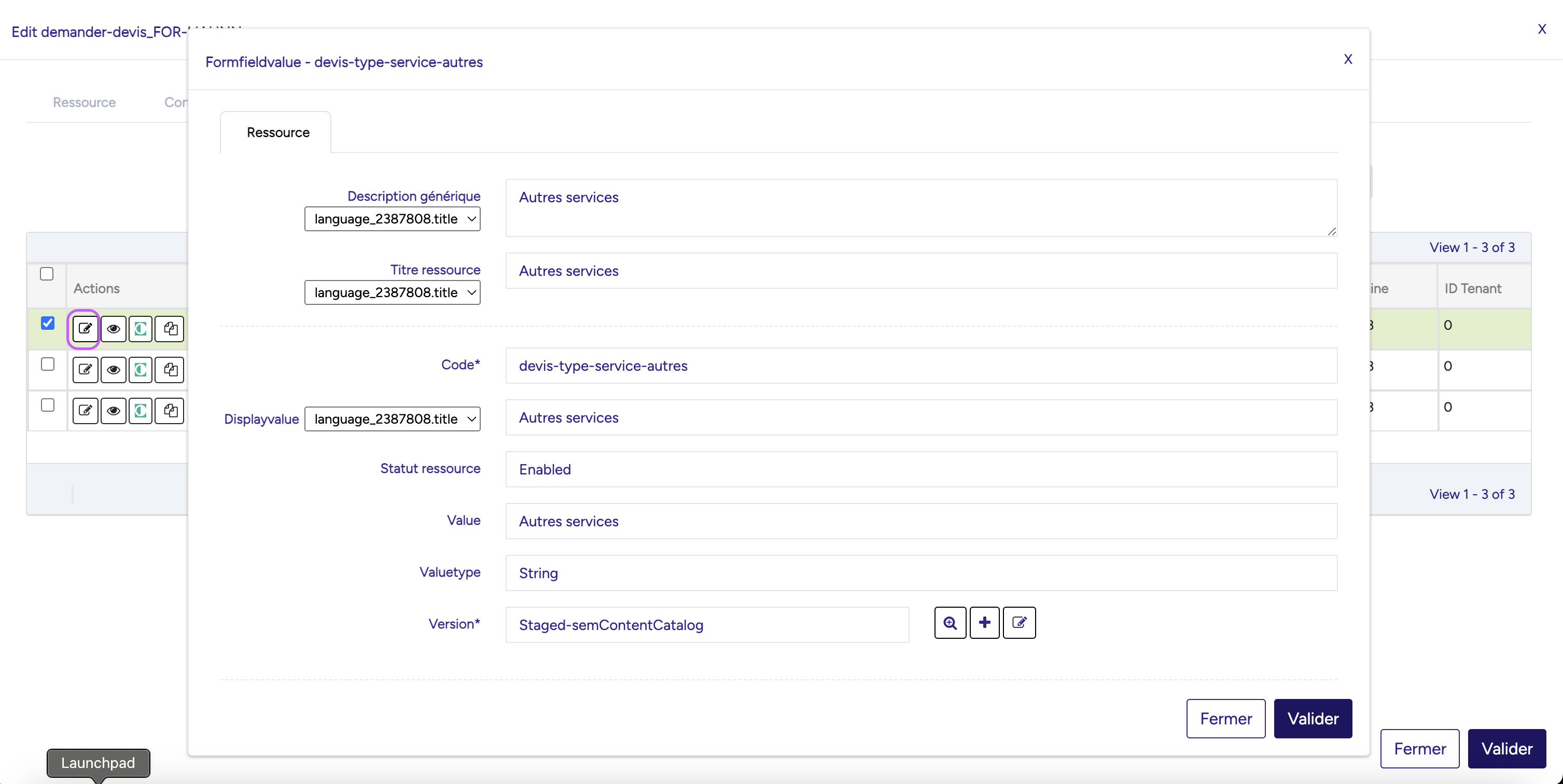Screen dimensions: 1563x784
Task: Switch to background Ressource tab
Action: coord(85,103)
